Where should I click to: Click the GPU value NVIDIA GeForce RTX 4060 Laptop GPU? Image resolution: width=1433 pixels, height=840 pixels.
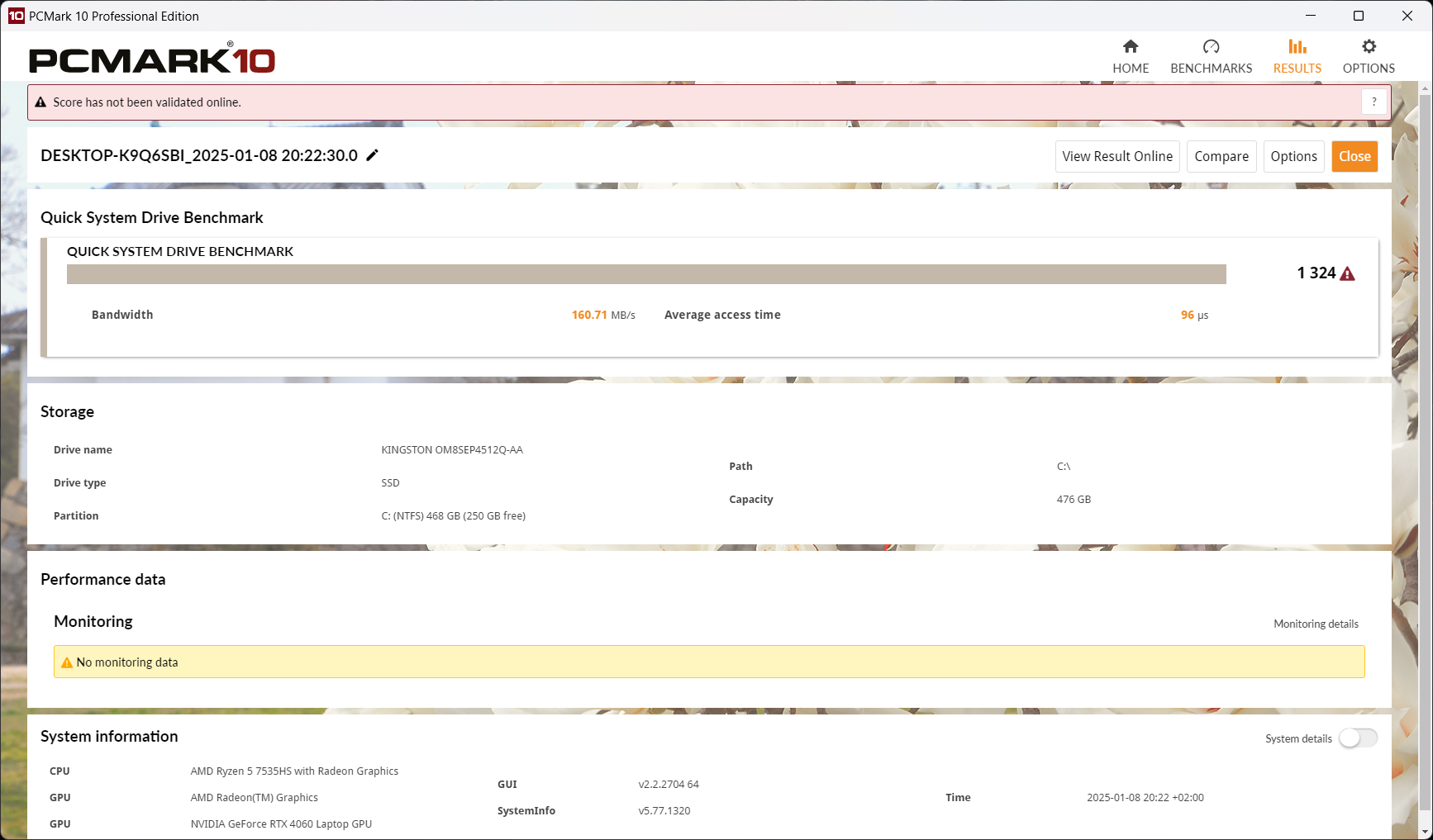(281, 824)
